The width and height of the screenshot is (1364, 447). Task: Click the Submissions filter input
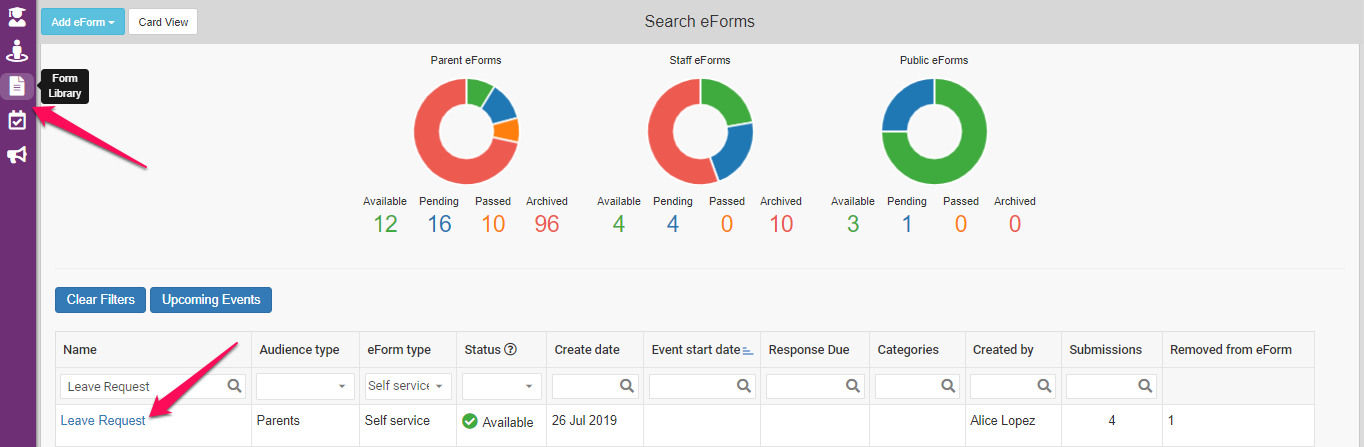(1111, 386)
